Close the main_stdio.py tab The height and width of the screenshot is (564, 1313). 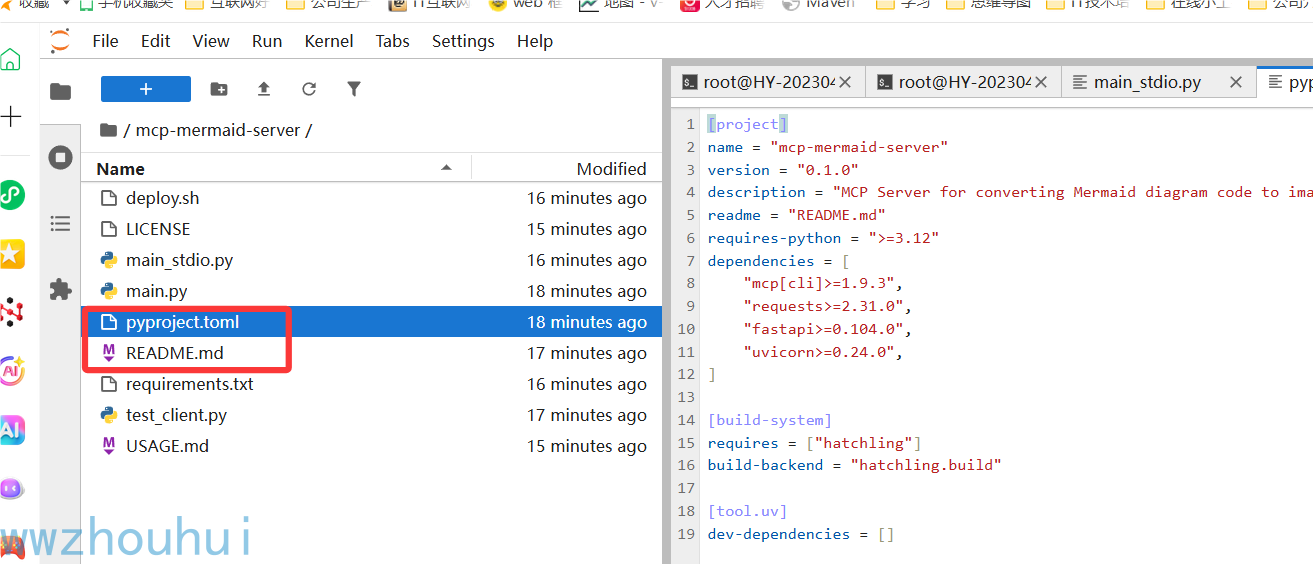[x=1236, y=82]
